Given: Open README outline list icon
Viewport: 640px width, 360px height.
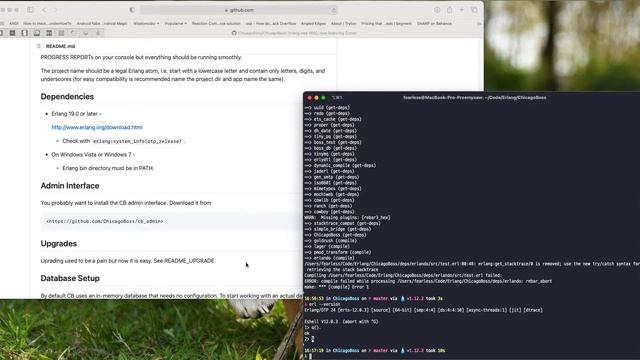Looking at the screenshot, I should [x=38, y=46].
